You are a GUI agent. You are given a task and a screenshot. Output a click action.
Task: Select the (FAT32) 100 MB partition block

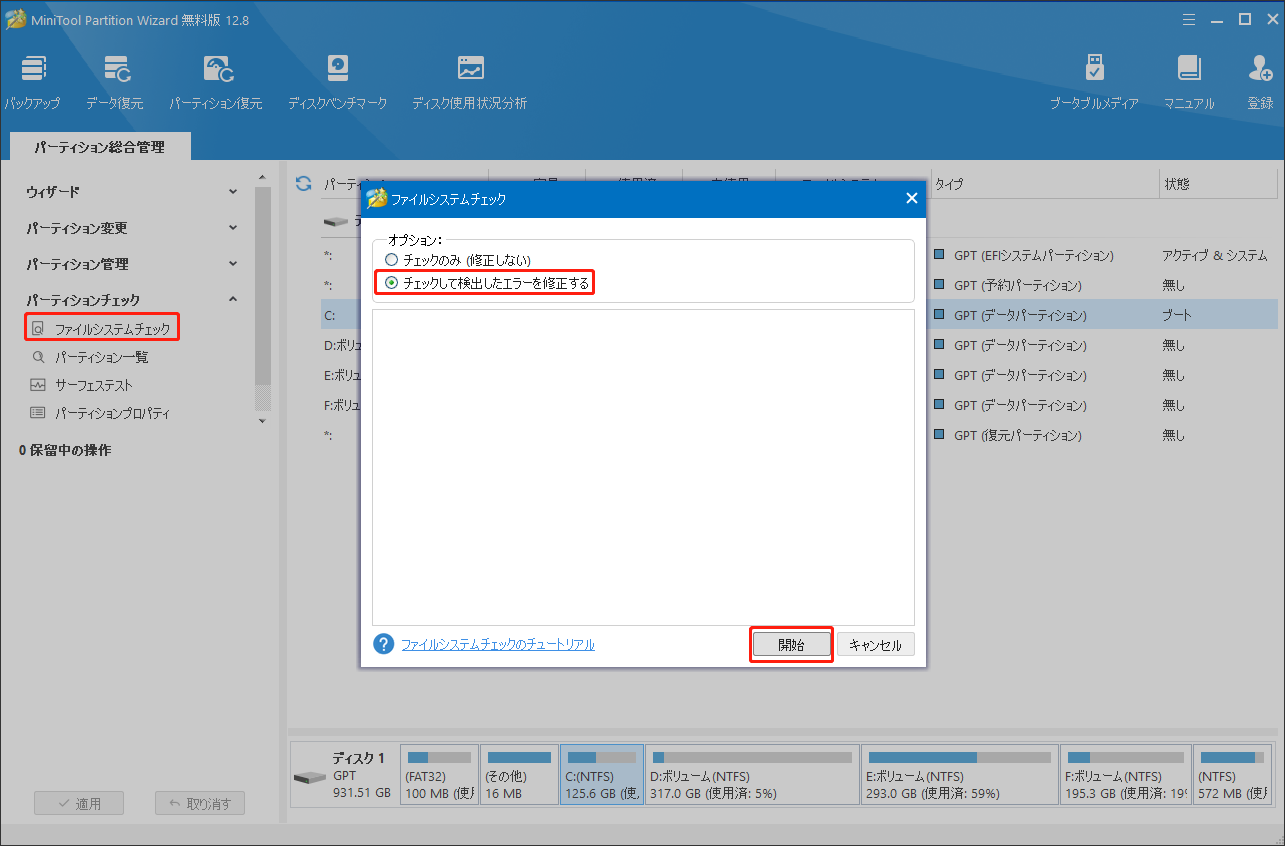[x=439, y=774]
